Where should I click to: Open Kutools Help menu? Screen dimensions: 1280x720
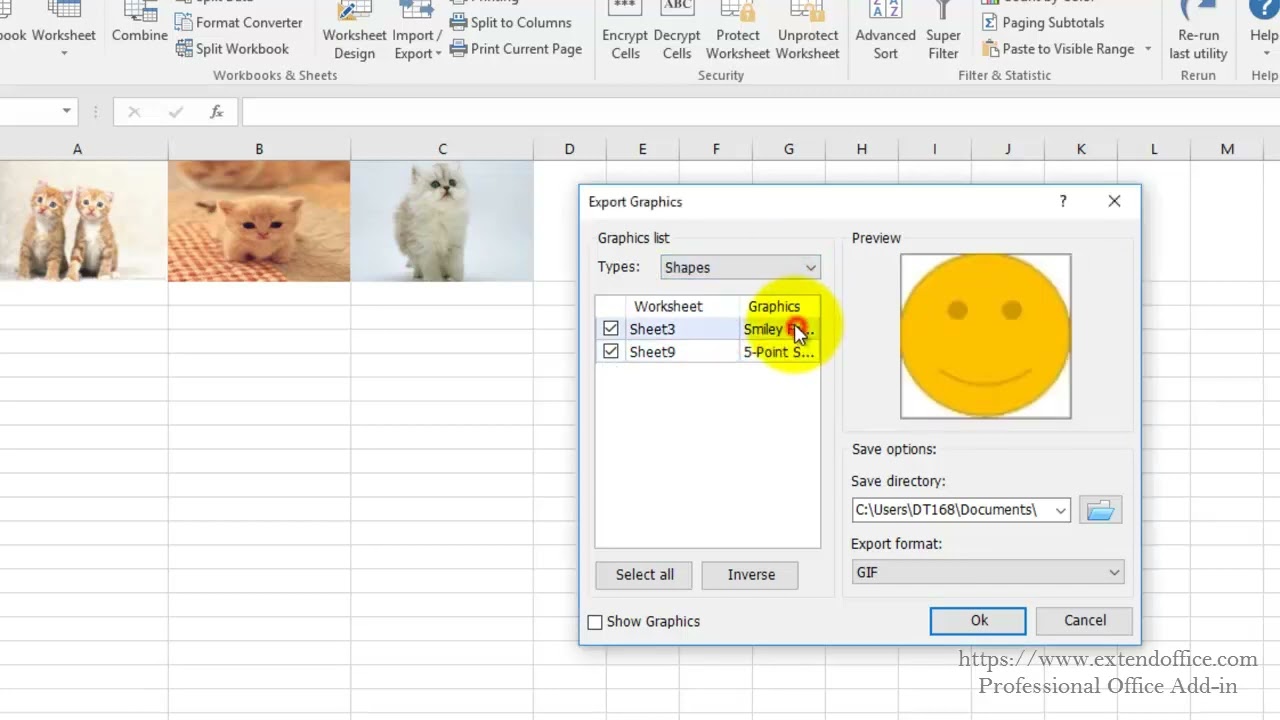tap(1264, 30)
